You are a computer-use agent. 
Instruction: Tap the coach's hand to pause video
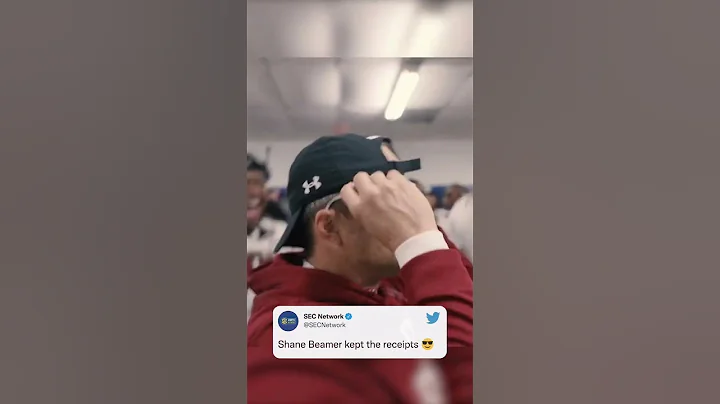pos(388,209)
